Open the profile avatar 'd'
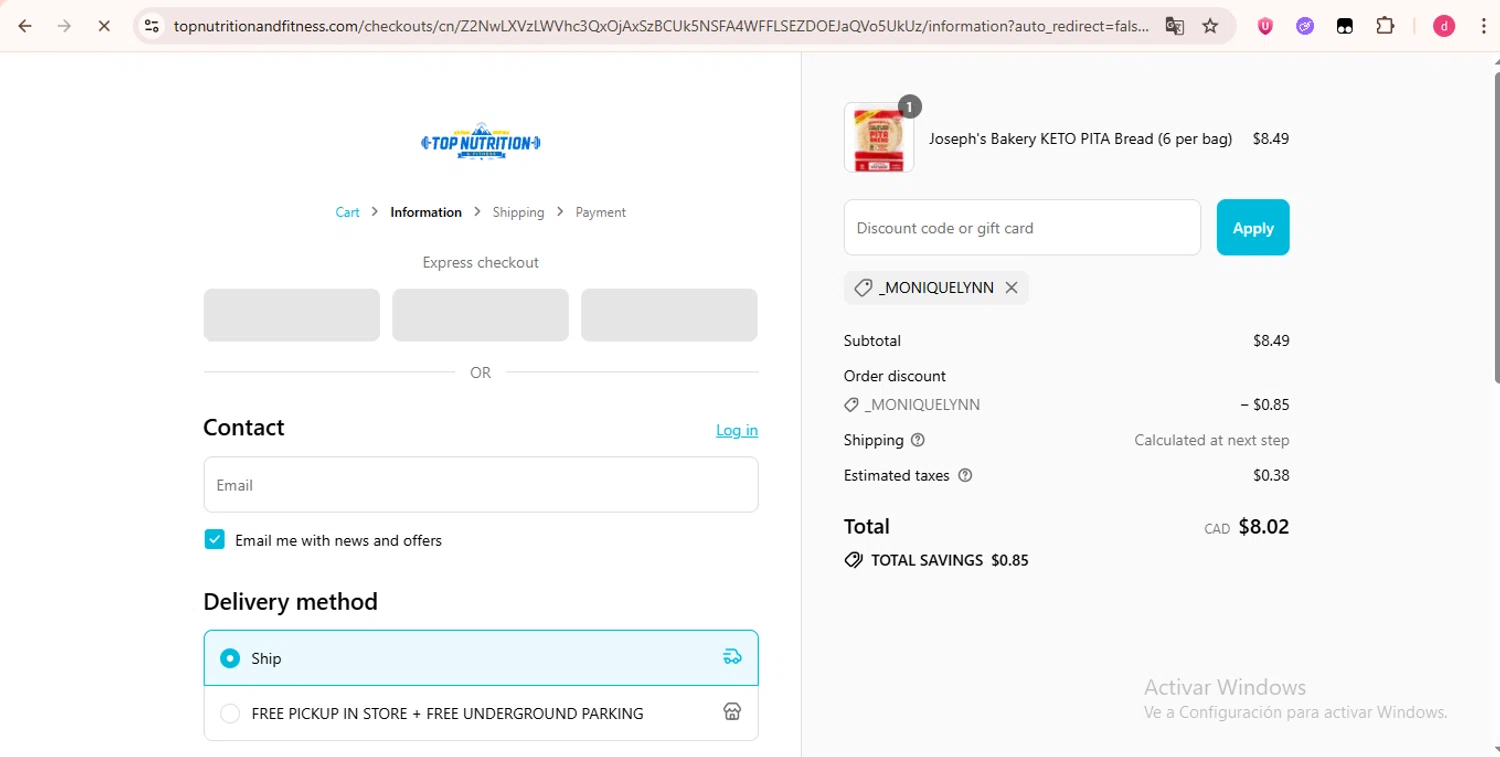Image resolution: width=1500 pixels, height=757 pixels. coord(1444,26)
